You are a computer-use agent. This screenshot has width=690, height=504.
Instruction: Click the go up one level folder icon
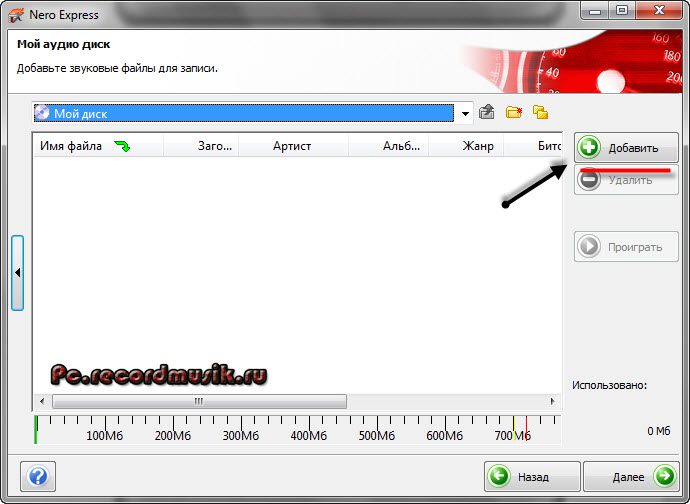486,113
